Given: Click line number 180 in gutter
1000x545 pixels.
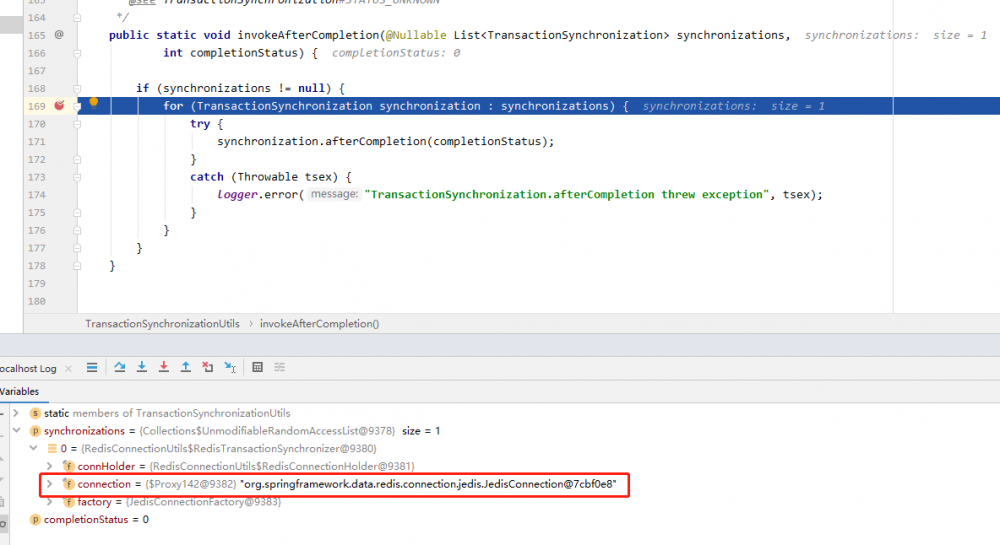Looking at the screenshot, I should (36, 302).
